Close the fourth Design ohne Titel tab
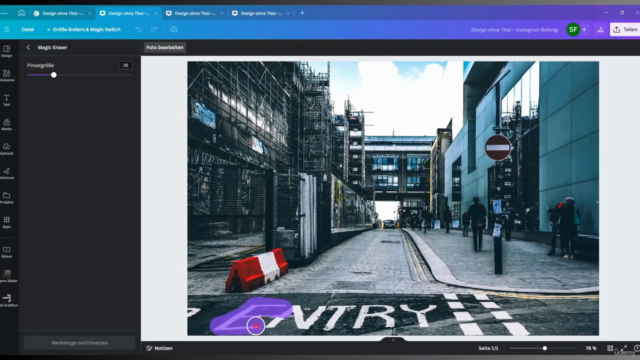Screen dimensions: 640x360 [288, 13]
